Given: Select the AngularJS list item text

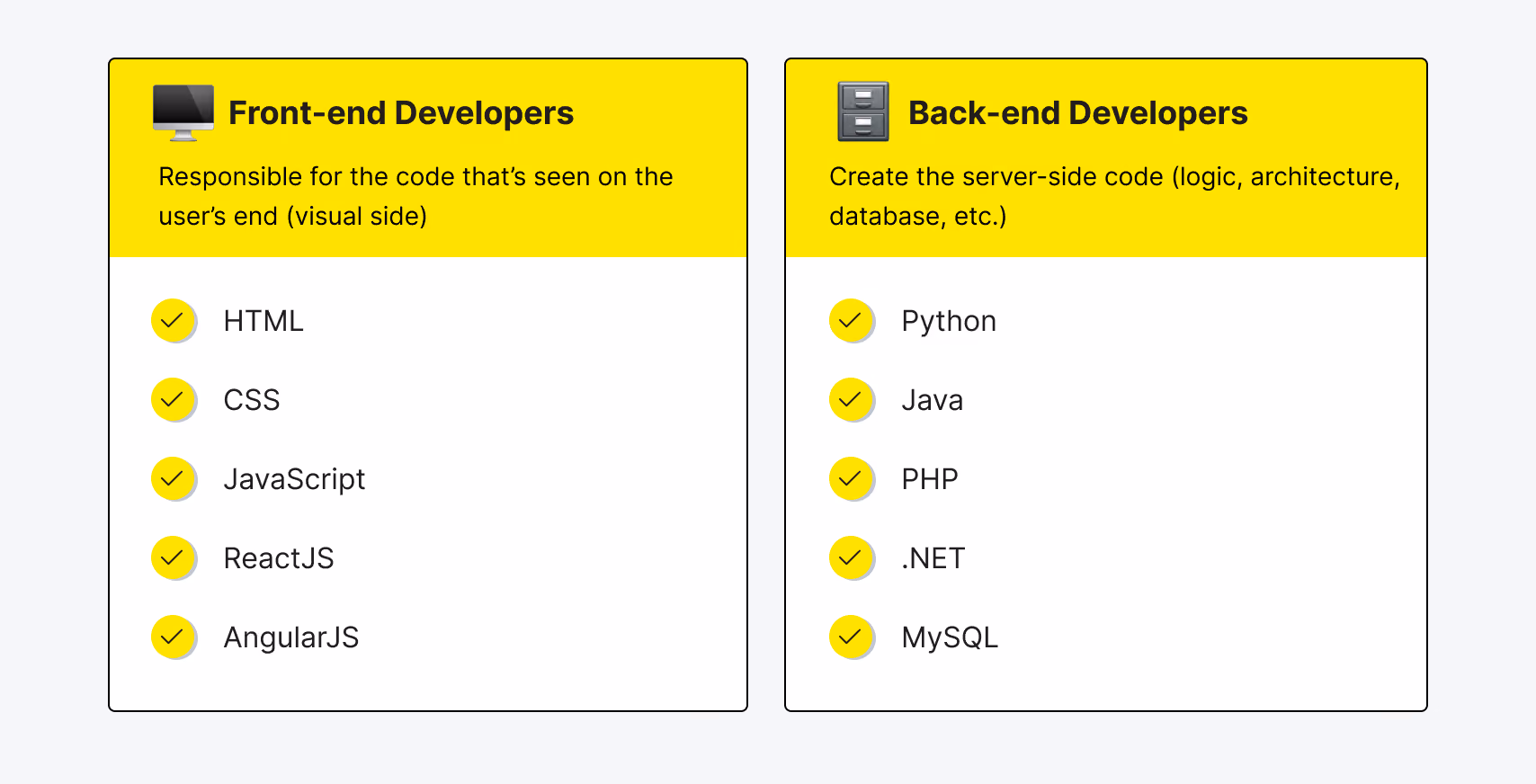Looking at the screenshot, I should point(291,638).
